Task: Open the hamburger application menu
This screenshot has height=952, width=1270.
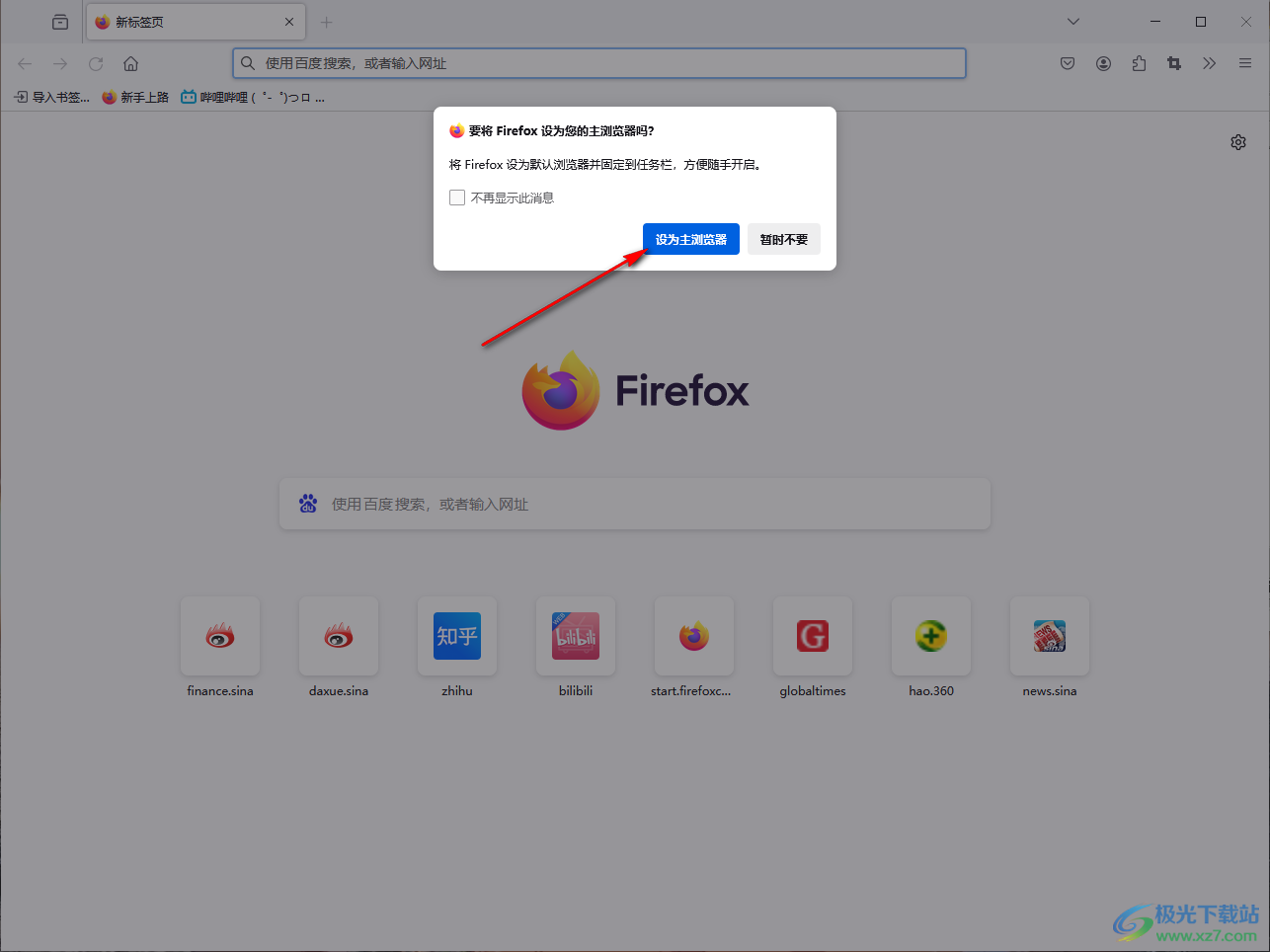Action: [x=1245, y=63]
